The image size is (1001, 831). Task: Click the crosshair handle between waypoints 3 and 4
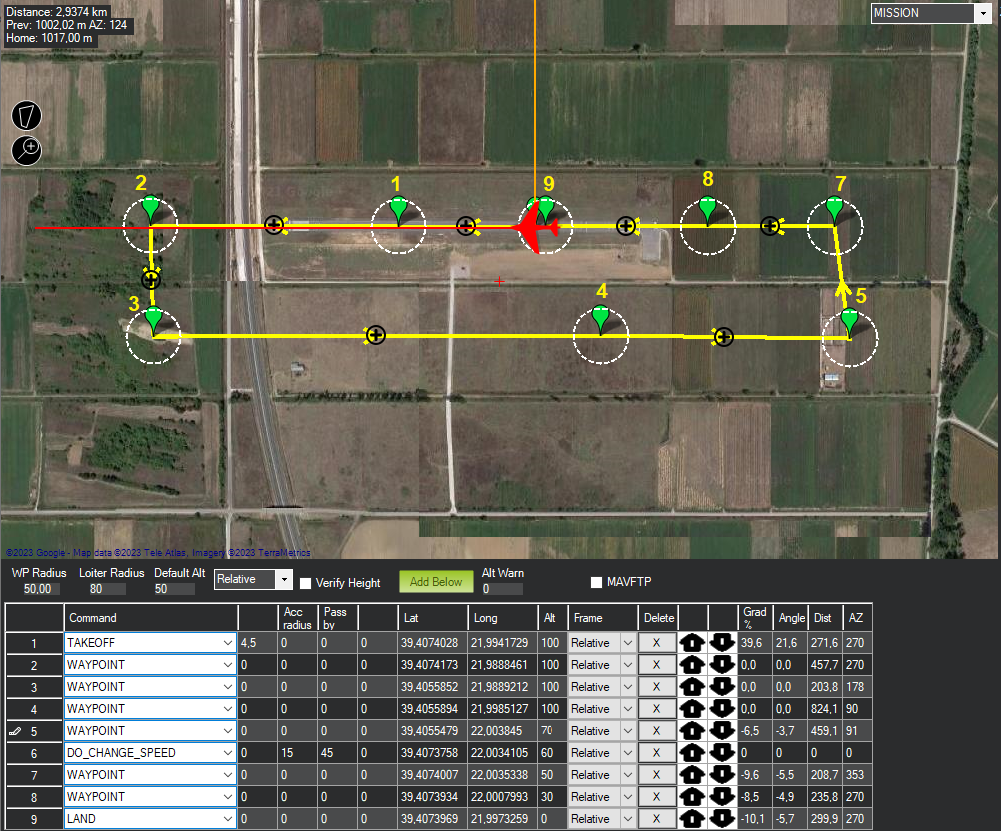pyautogui.click(x=375, y=335)
